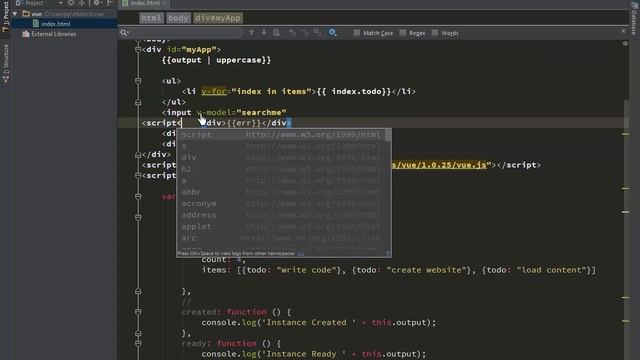The height and width of the screenshot is (360, 640).
Task: Click scroll-from-source icon in Project panel
Action: coord(71,3)
